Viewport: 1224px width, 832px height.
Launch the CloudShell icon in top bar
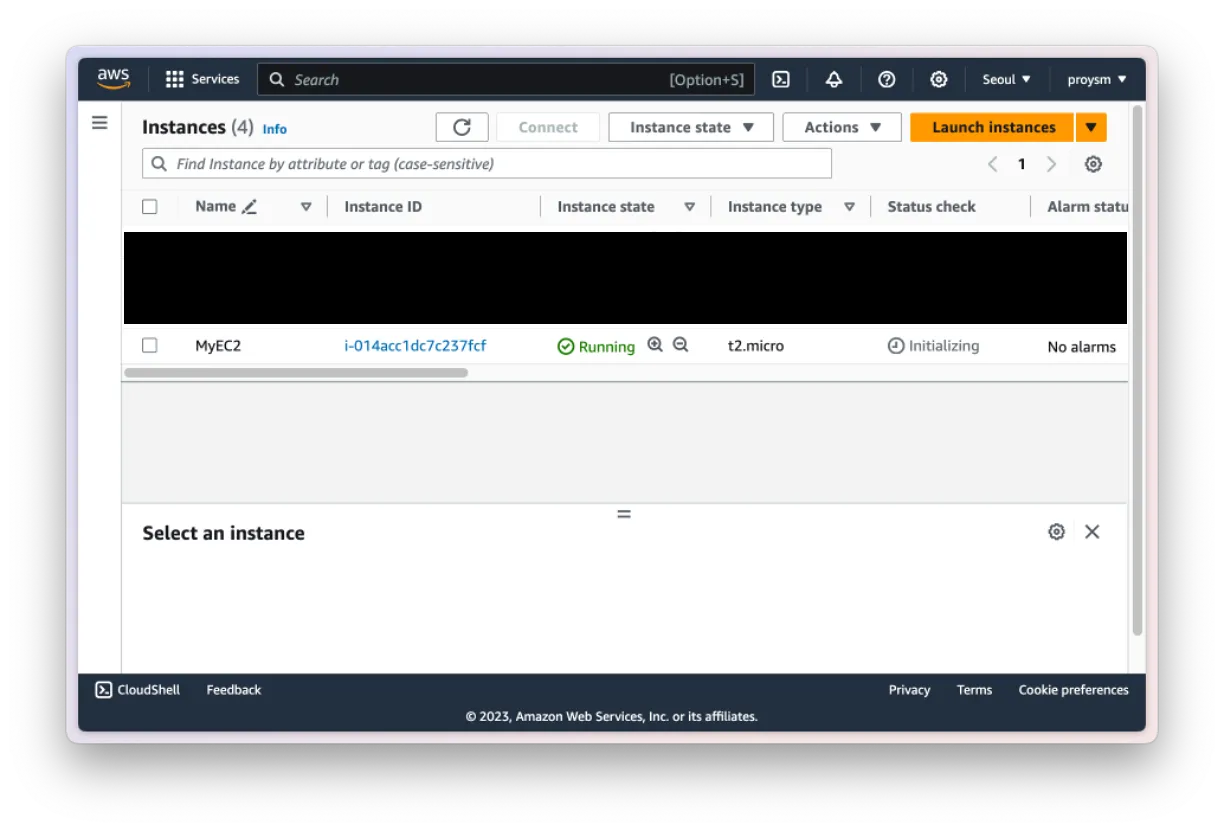tap(781, 80)
